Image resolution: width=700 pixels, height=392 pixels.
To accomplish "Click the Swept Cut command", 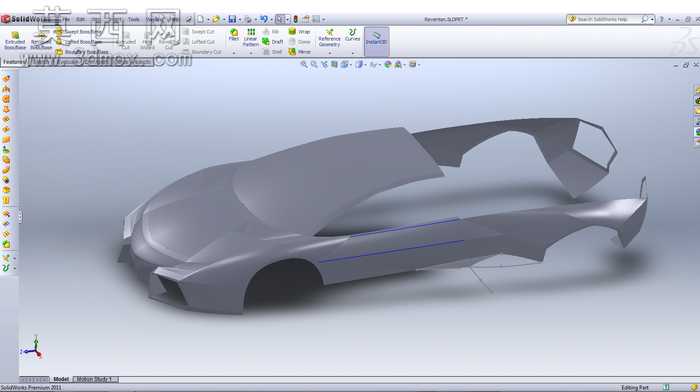I will point(199,32).
